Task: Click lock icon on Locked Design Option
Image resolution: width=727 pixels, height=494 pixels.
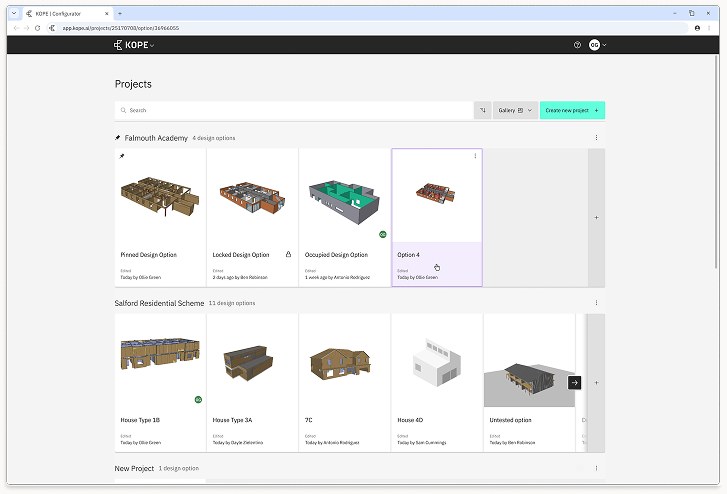Action: [288, 254]
